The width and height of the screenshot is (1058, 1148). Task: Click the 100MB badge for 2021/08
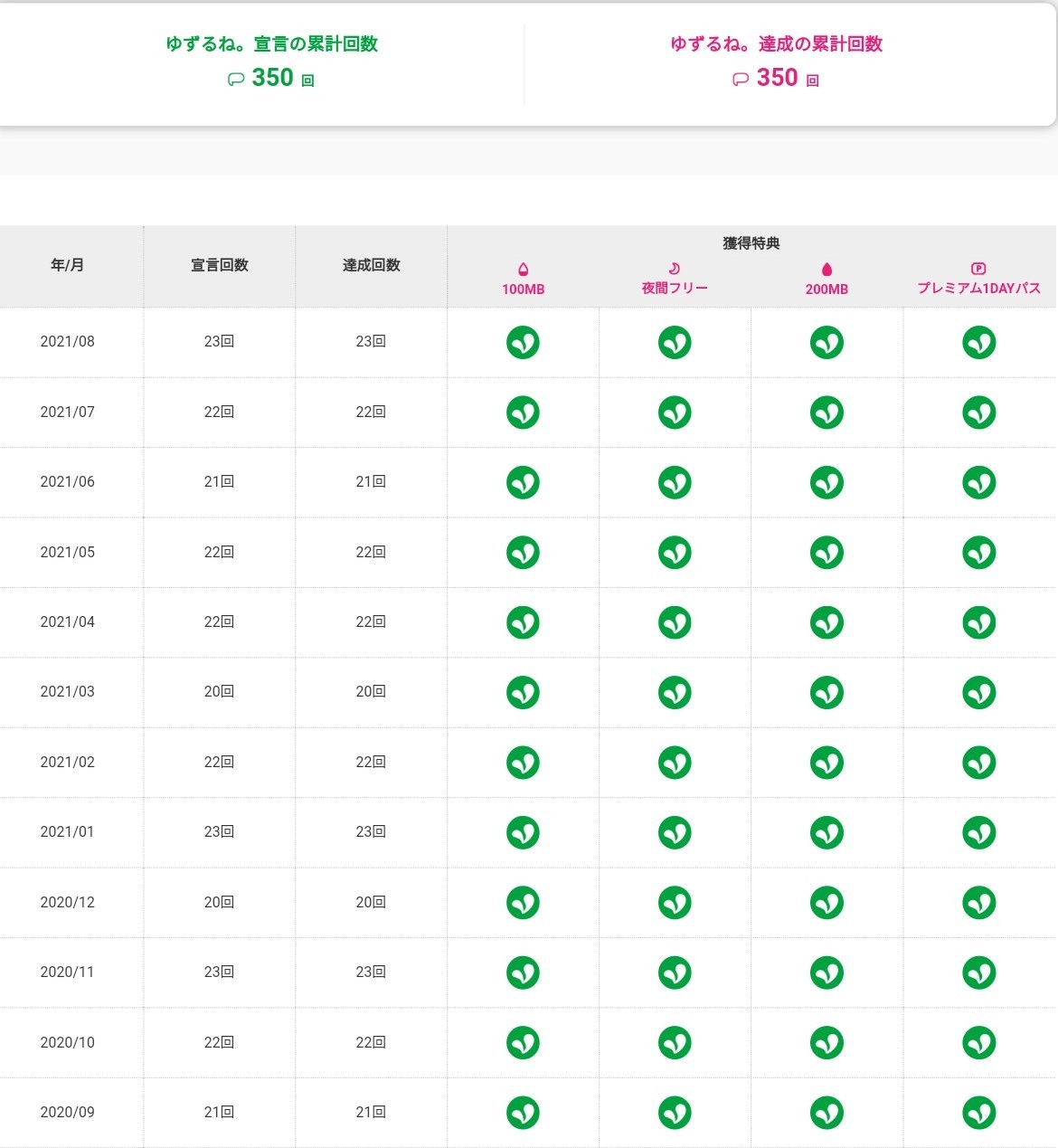point(523,343)
